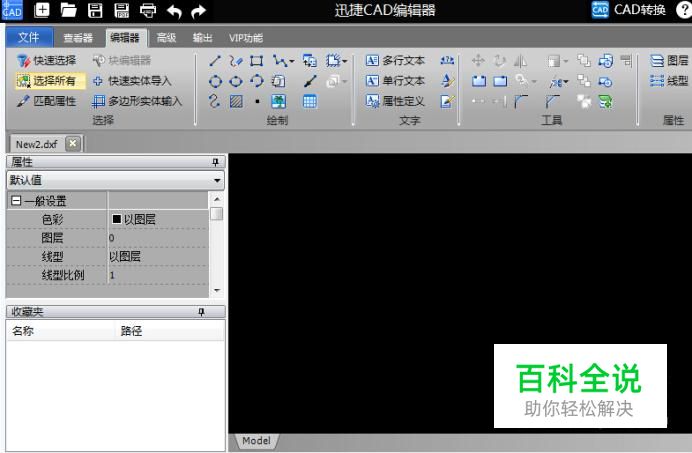The width and height of the screenshot is (692, 453).
Task: Select the Rectangle drawing tool
Action: pos(256,60)
